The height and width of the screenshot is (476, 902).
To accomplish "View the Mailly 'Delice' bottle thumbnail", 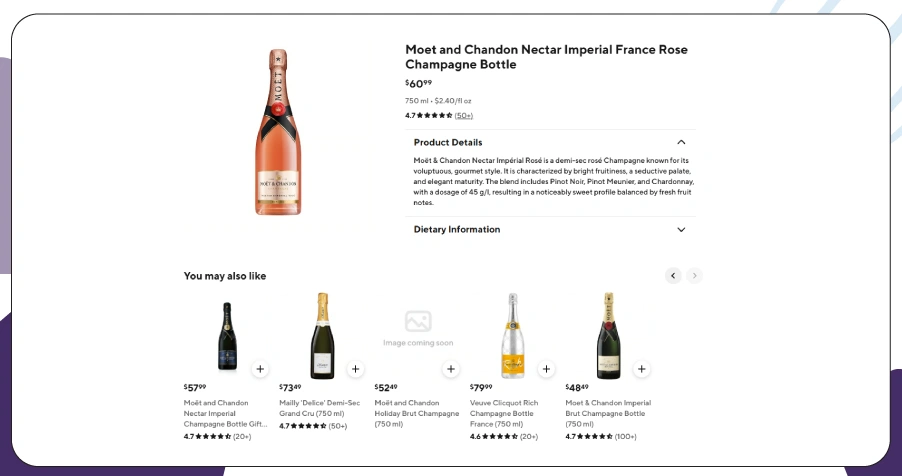I will (322, 335).
